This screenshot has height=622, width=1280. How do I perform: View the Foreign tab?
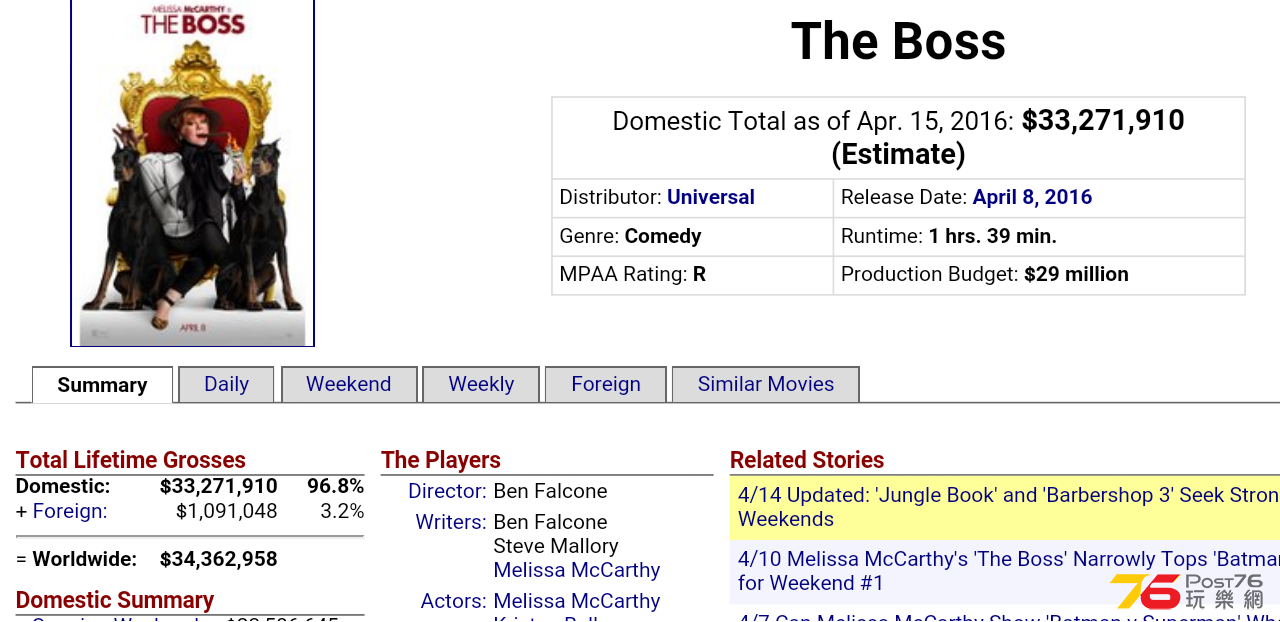click(606, 384)
